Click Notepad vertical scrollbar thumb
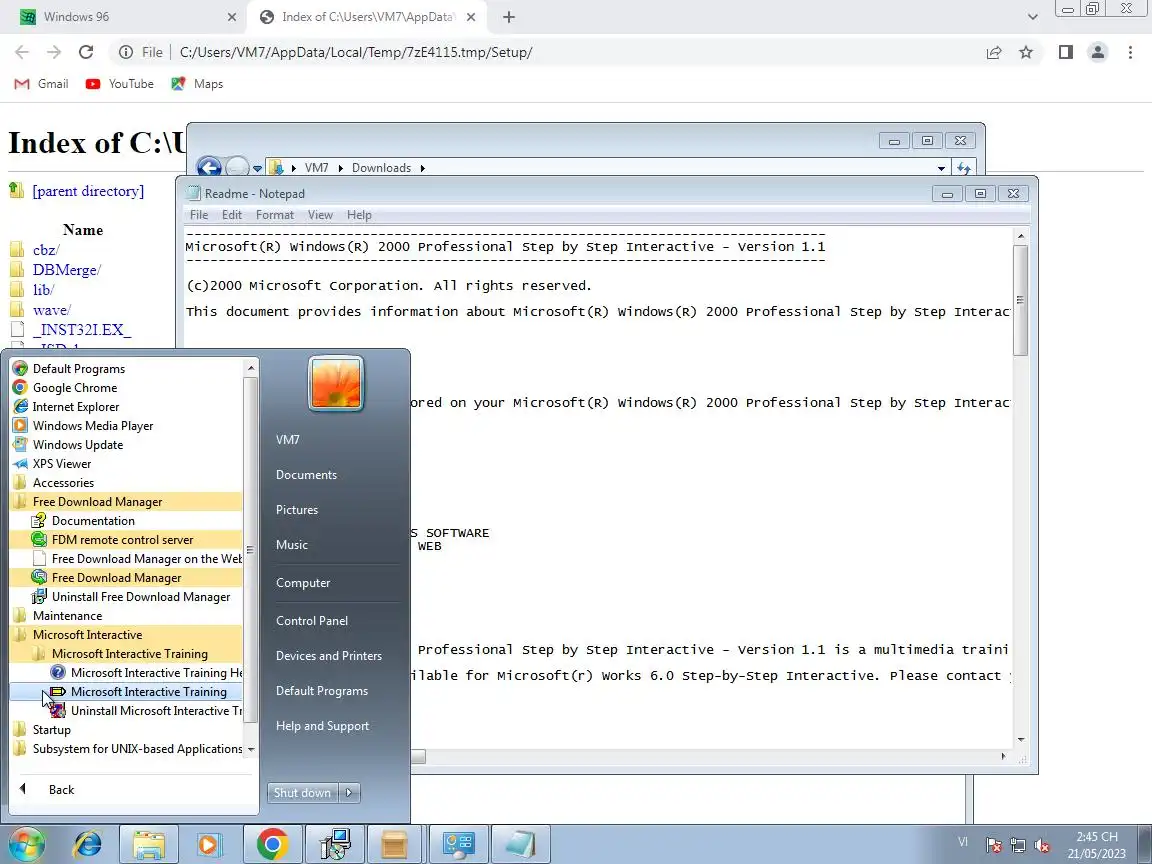 (1020, 300)
